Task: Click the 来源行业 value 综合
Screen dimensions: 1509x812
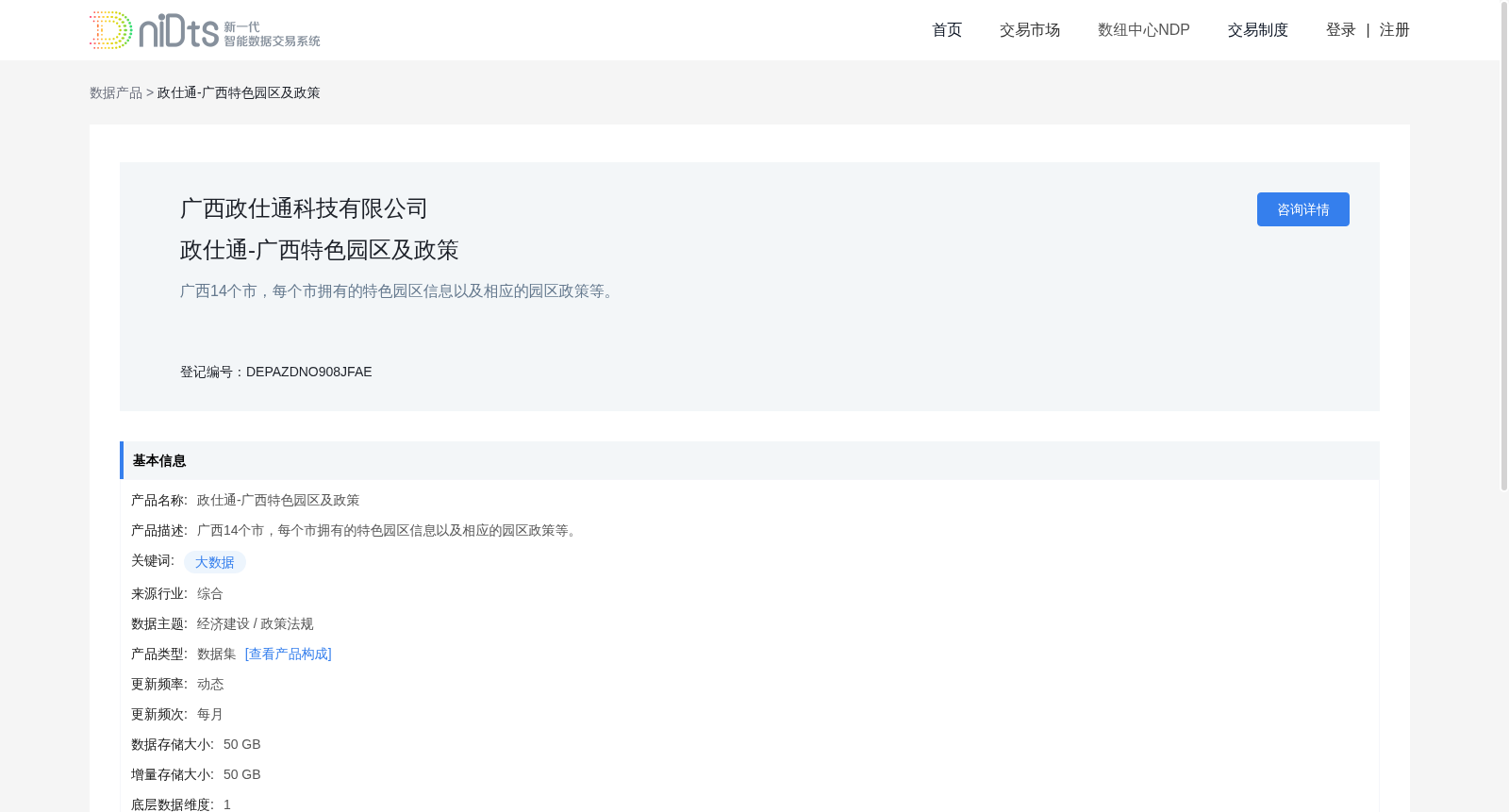Action: pyautogui.click(x=210, y=593)
